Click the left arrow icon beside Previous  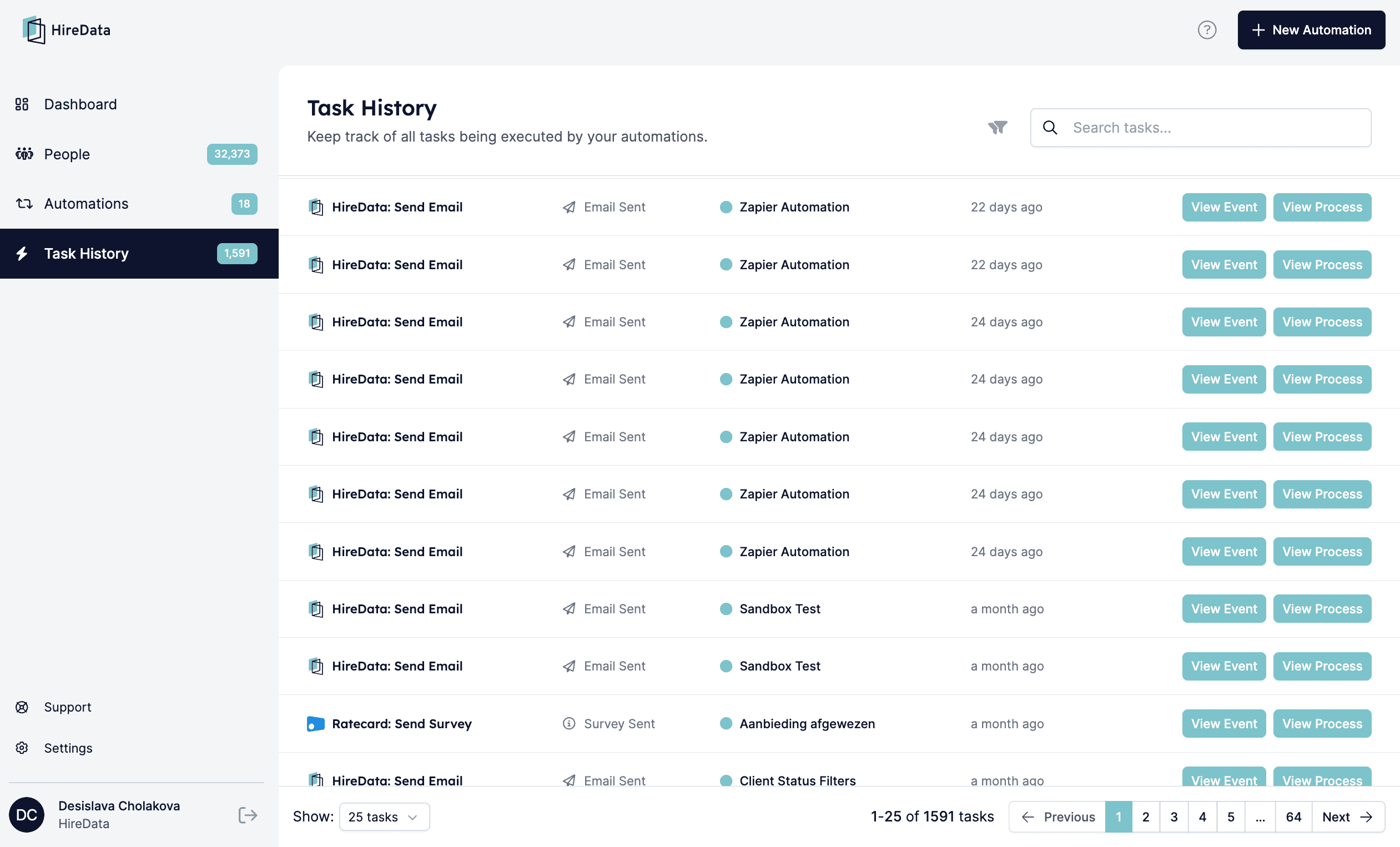click(1028, 816)
